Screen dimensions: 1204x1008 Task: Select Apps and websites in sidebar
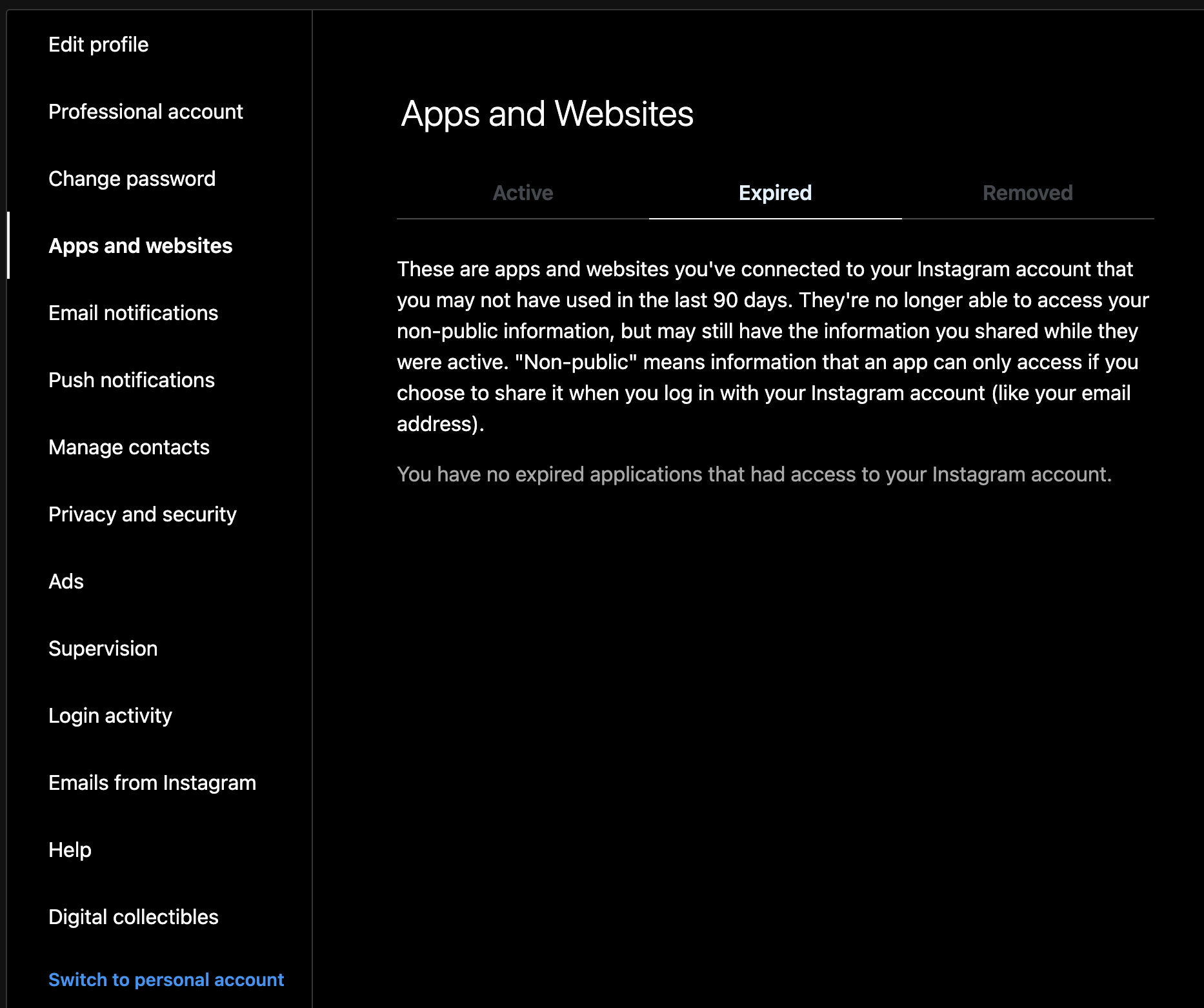141,246
